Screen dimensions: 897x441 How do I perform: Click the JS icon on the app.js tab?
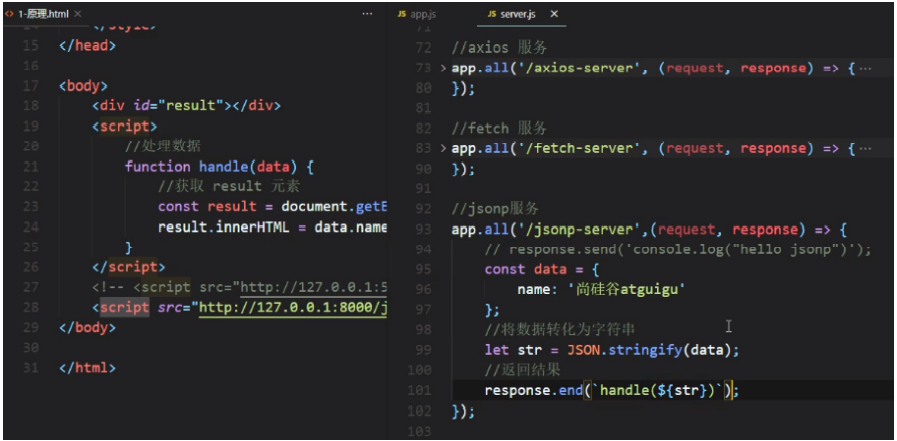pyautogui.click(x=402, y=15)
